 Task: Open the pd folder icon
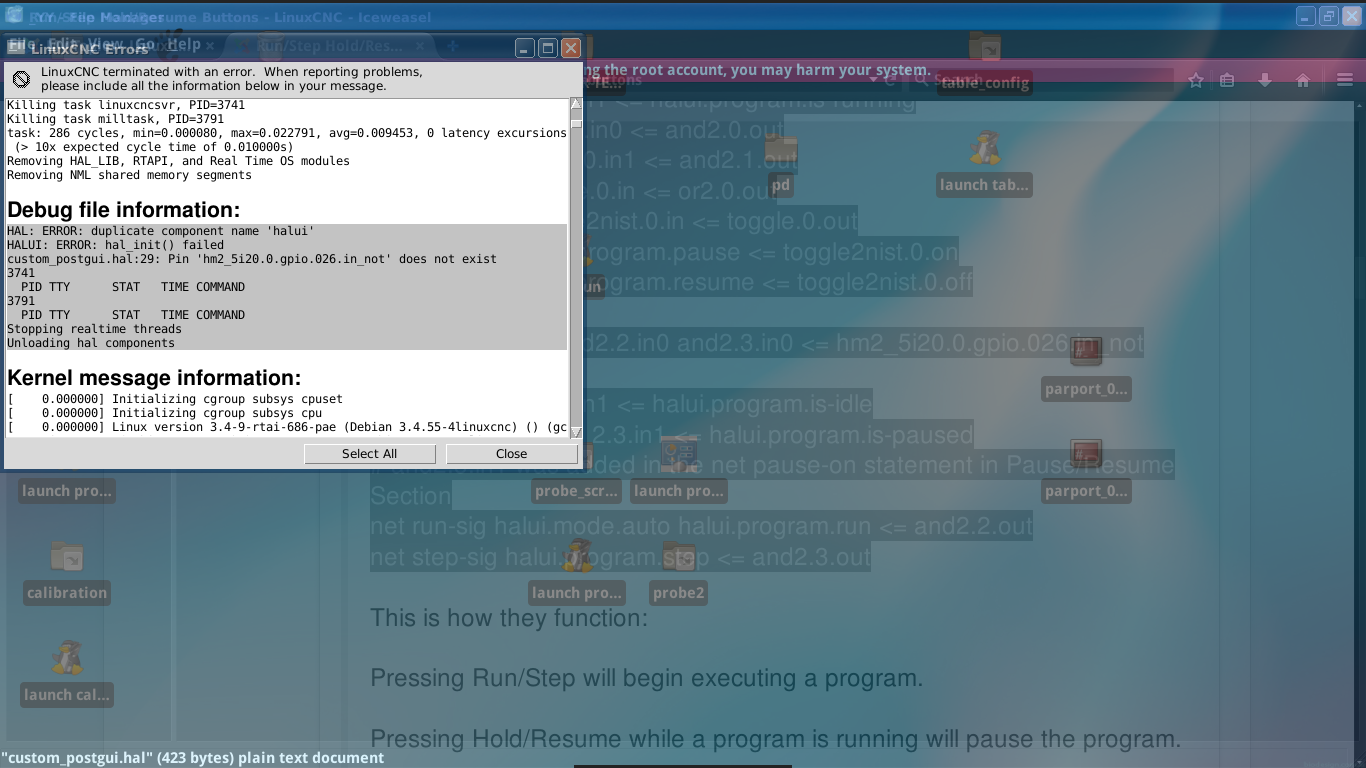[x=781, y=151]
